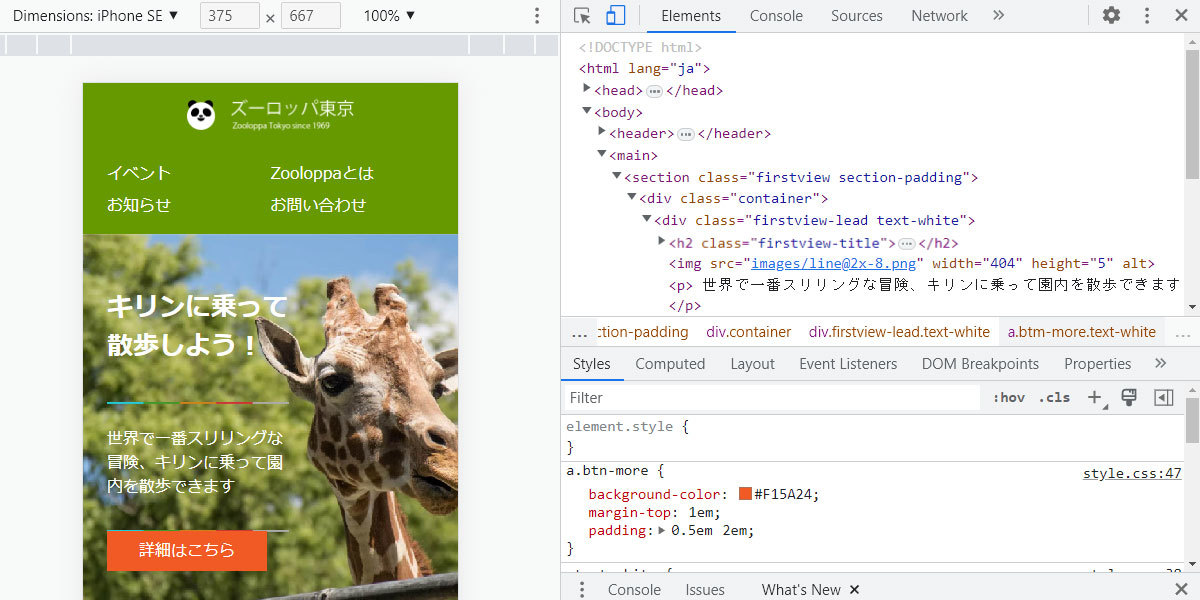Close DevTools panel with X
Image resolution: width=1200 pixels, height=600 pixels.
1181,16
